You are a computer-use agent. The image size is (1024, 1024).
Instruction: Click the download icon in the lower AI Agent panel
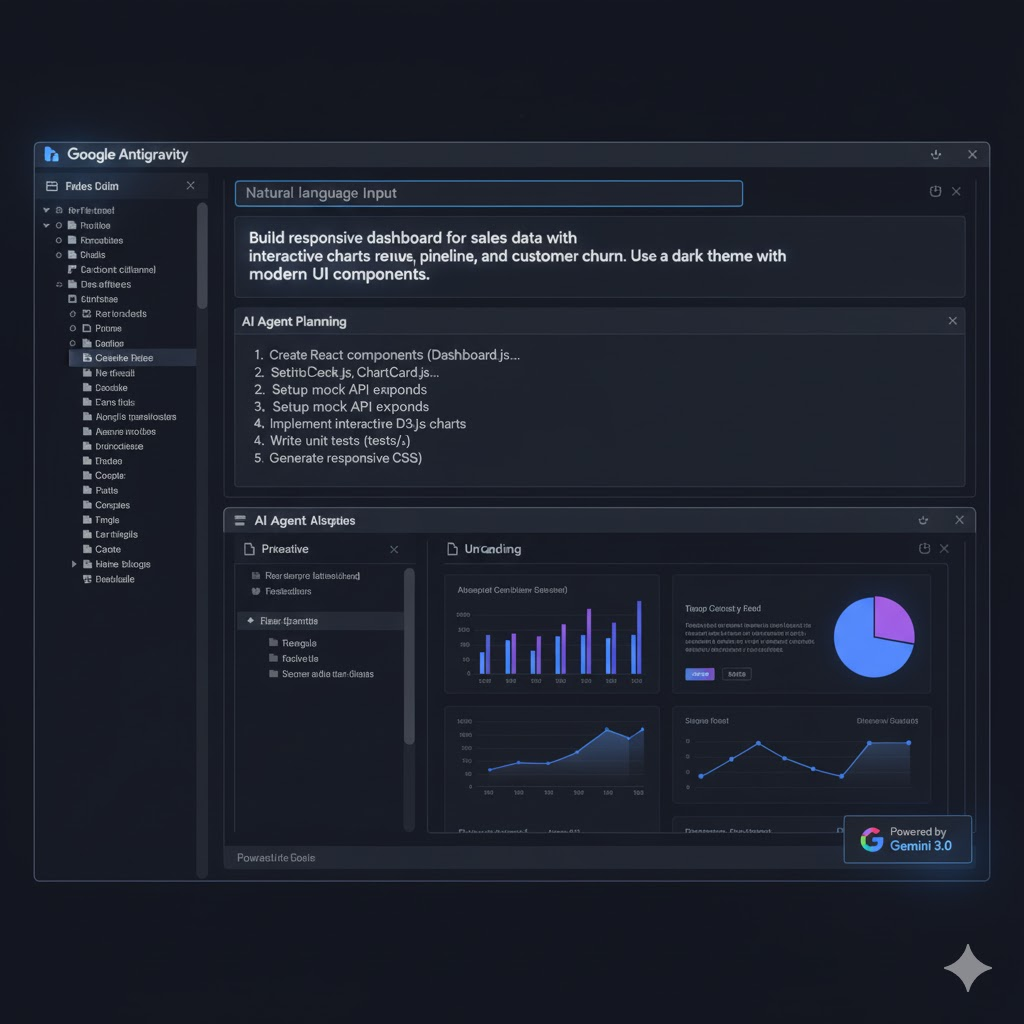click(x=923, y=521)
